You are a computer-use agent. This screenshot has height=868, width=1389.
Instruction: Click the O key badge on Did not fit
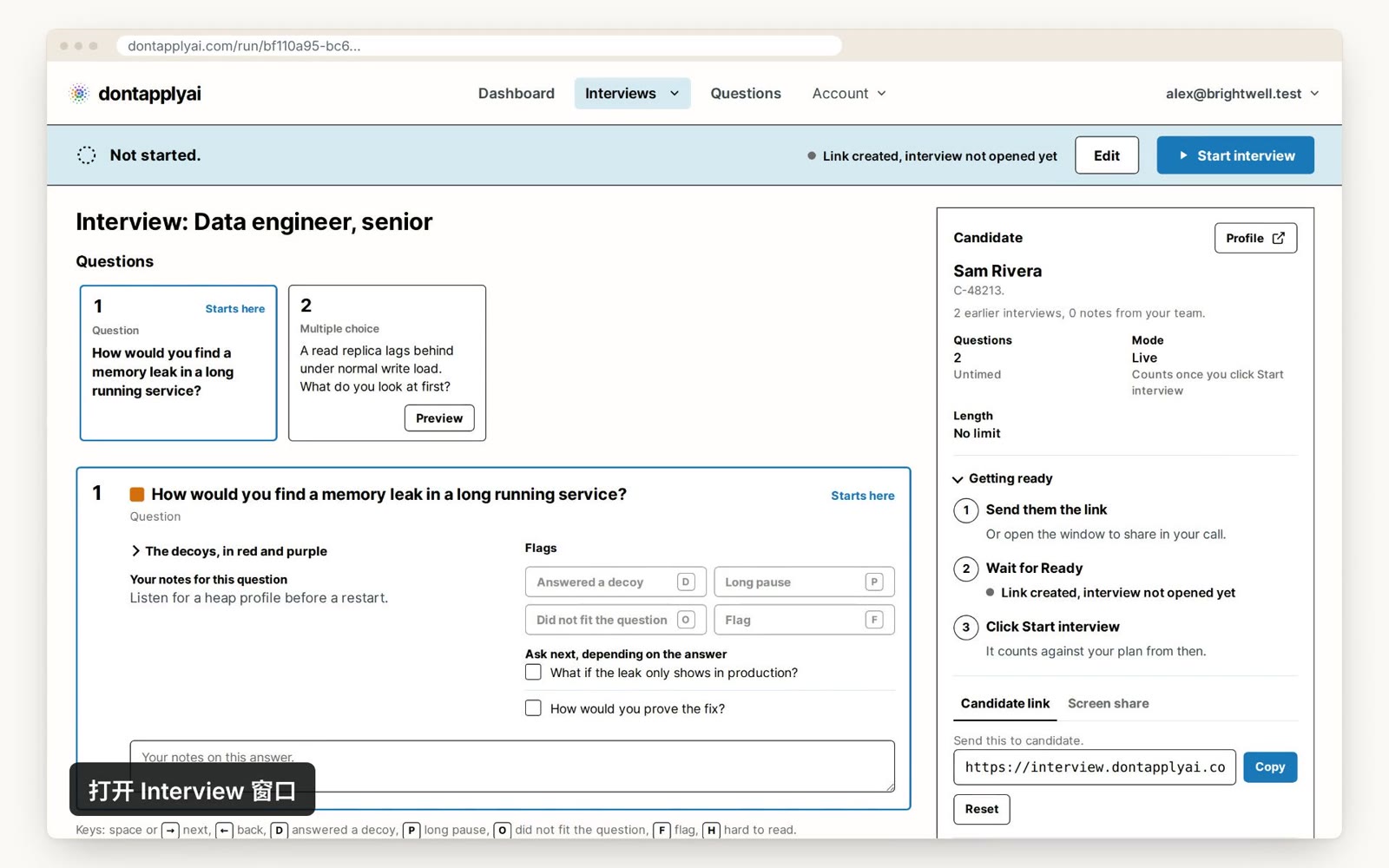pos(686,620)
